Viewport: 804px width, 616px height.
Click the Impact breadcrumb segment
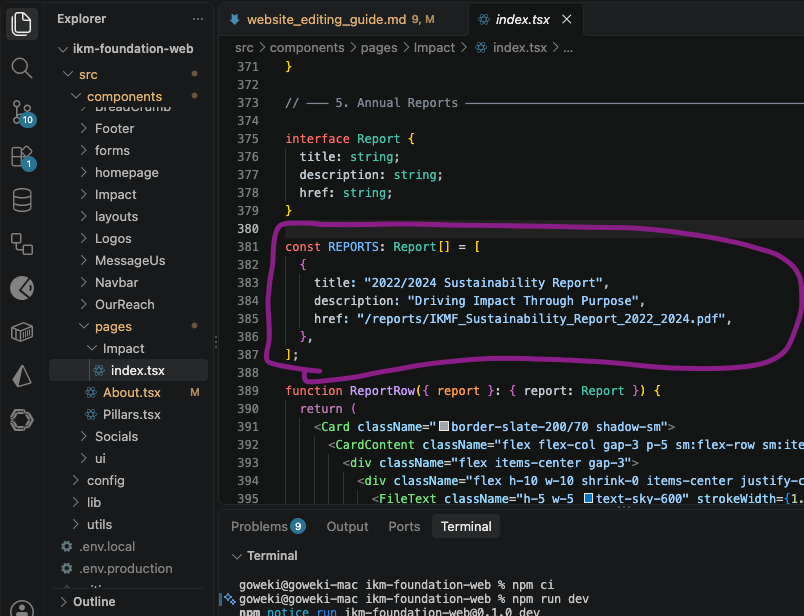pyautogui.click(x=434, y=48)
